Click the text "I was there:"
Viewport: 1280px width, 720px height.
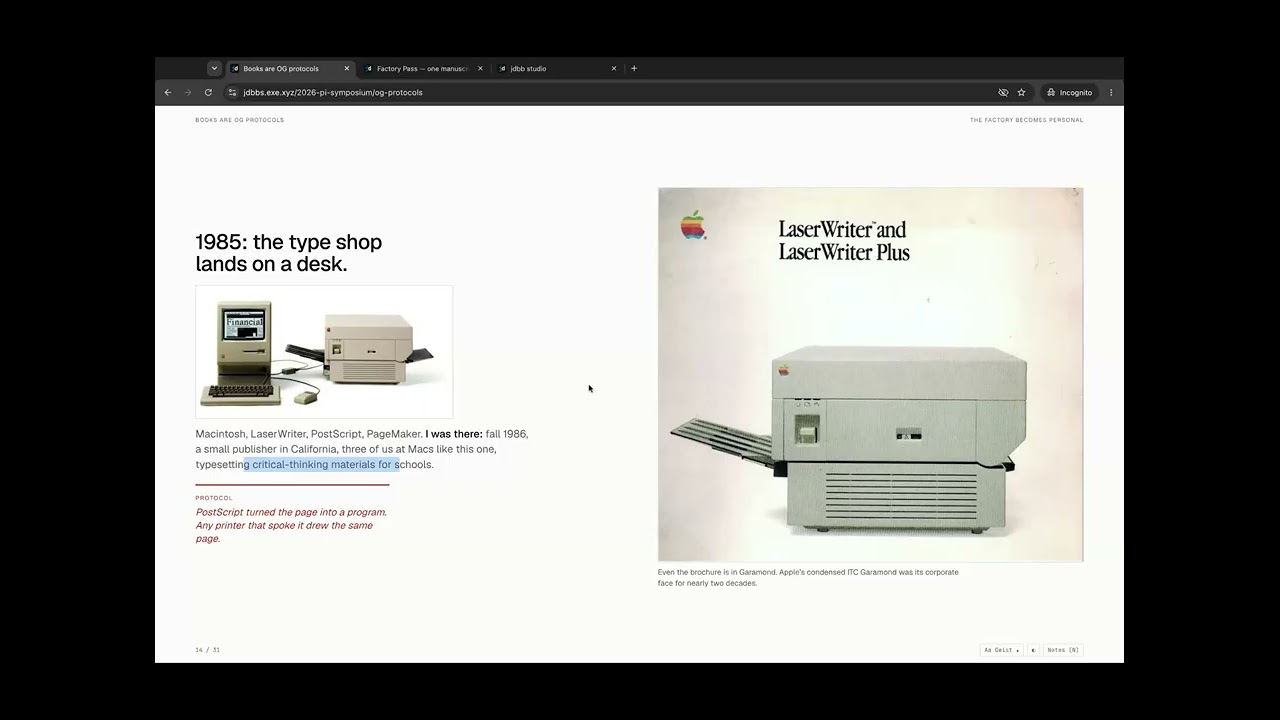click(454, 434)
